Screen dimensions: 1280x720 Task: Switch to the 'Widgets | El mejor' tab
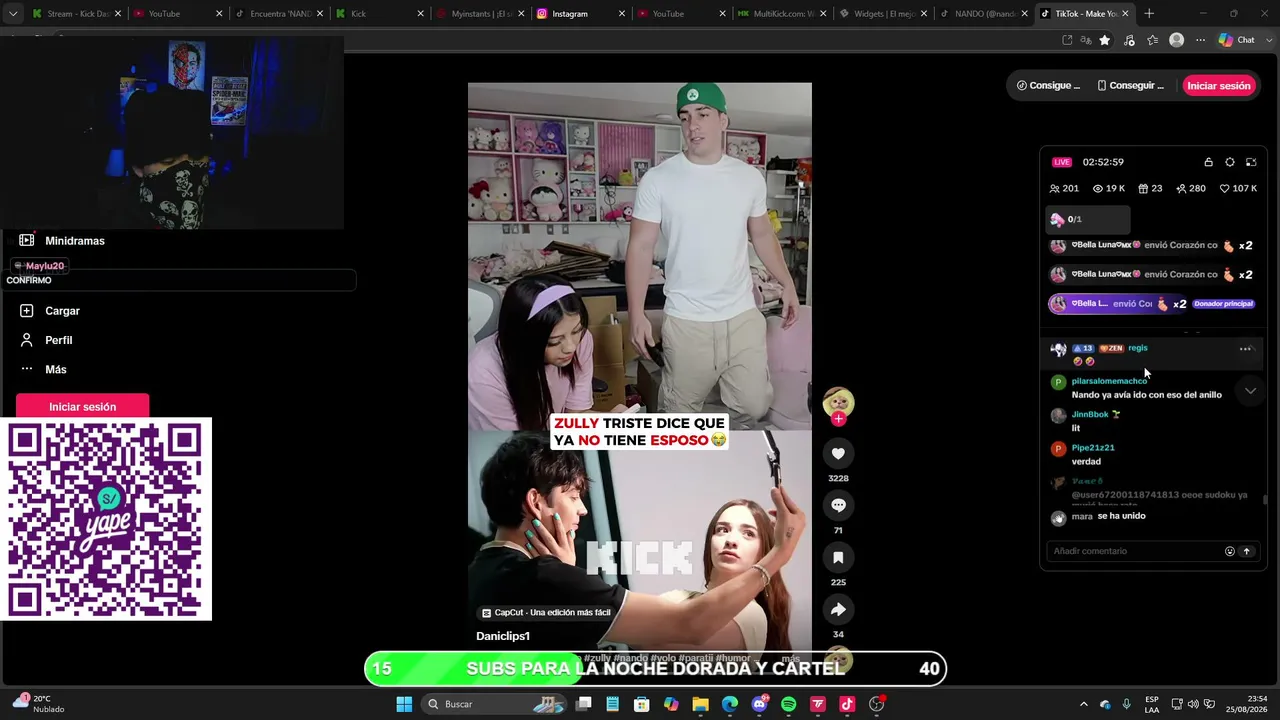tap(883, 14)
